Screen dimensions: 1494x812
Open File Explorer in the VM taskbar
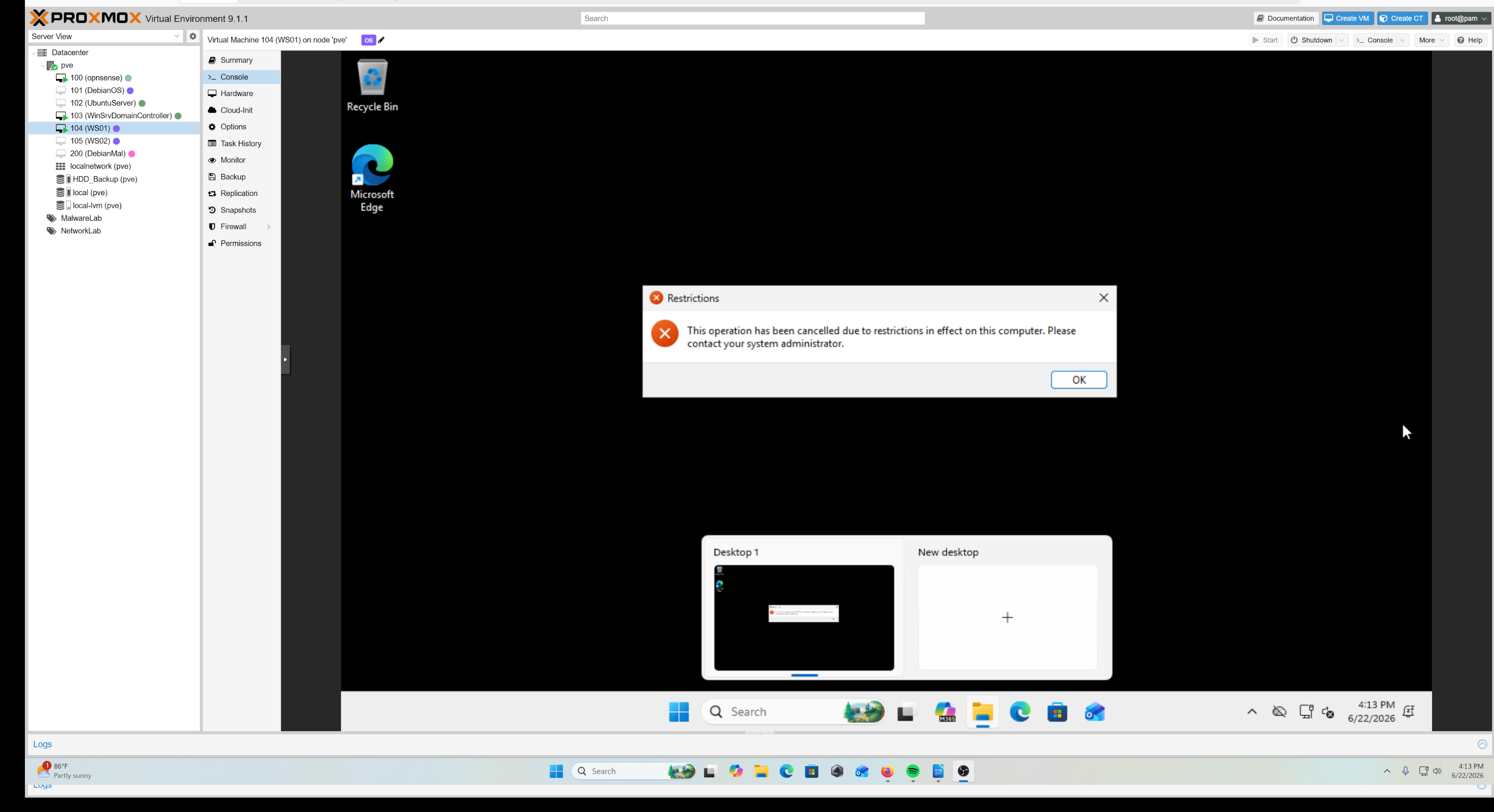coord(982,712)
